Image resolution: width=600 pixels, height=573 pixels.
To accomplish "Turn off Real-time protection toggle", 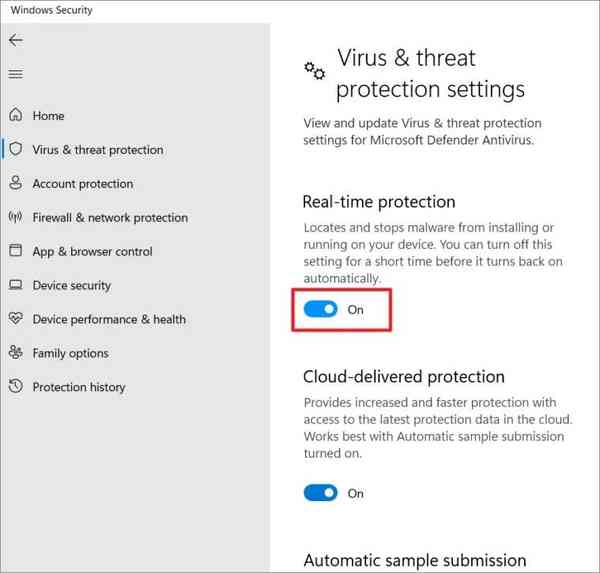I will 321,310.
